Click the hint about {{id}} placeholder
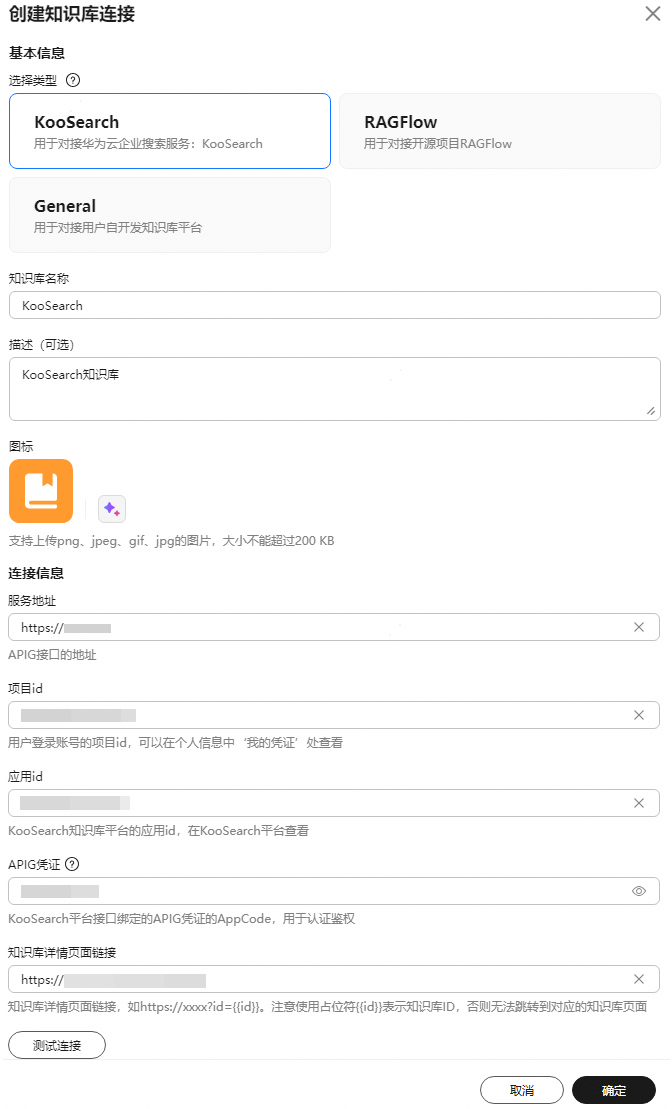 [x=328, y=1006]
